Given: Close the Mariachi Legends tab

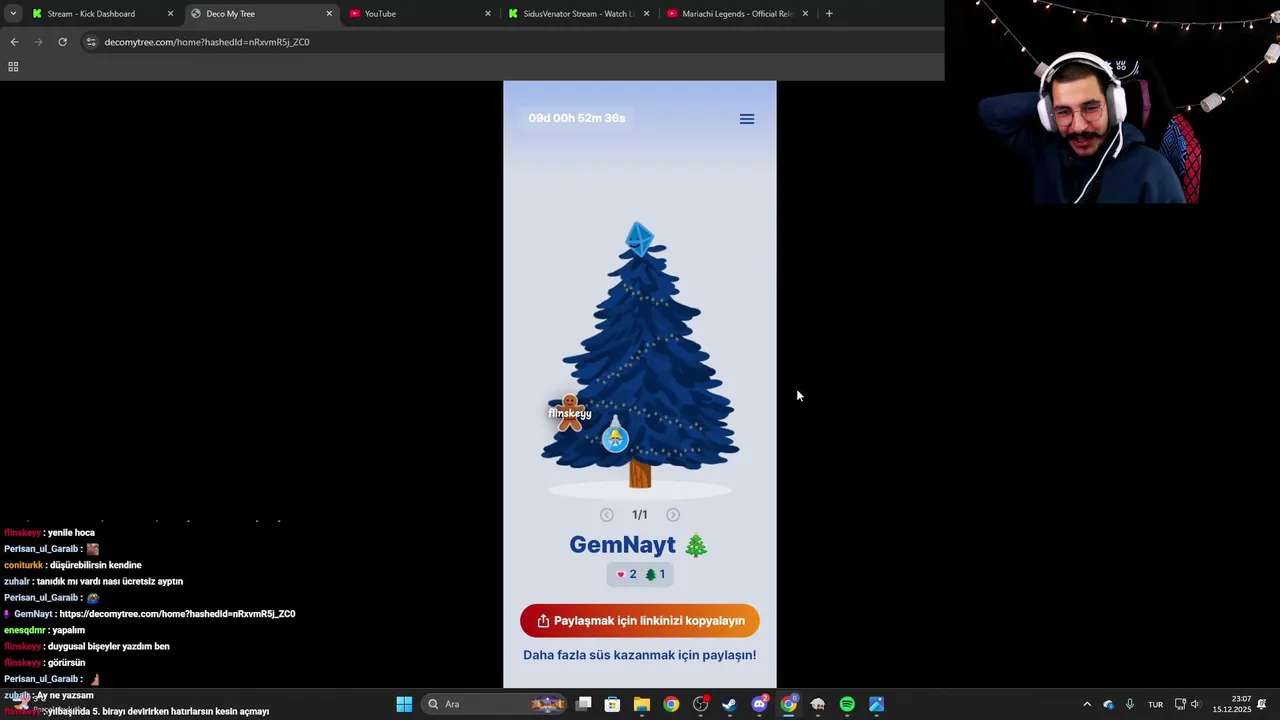Looking at the screenshot, I should pyautogui.click(x=805, y=14).
